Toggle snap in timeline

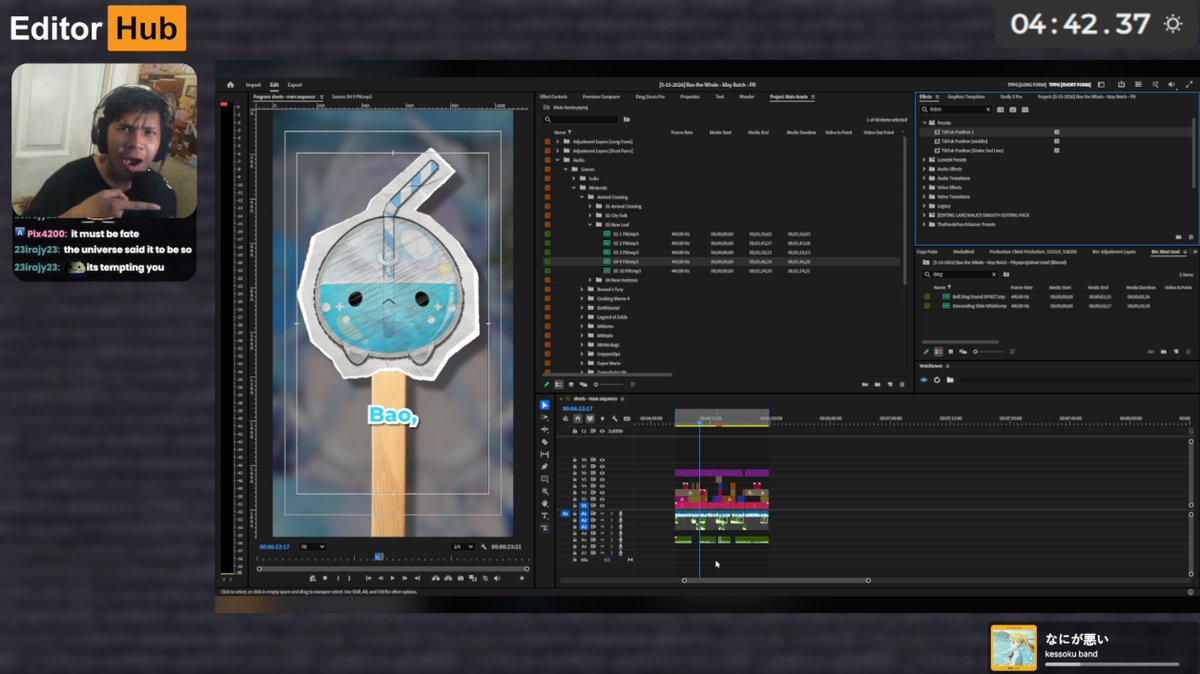tap(578, 418)
